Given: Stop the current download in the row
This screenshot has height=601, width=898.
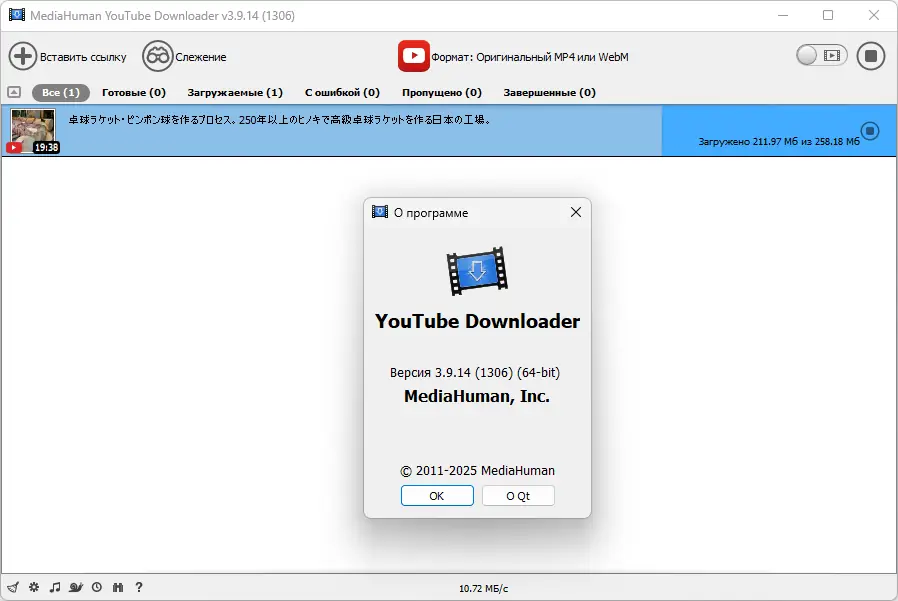Looking at the screenshot, I should [x=870, y=131].
